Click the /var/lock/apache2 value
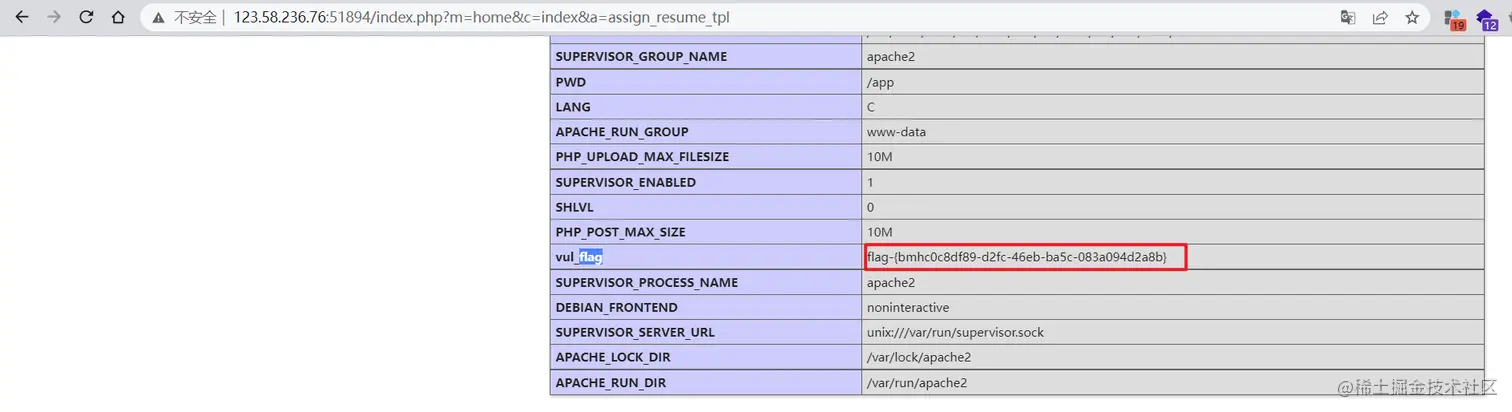This screenshot has height=412, width=1512. [919, 357]
